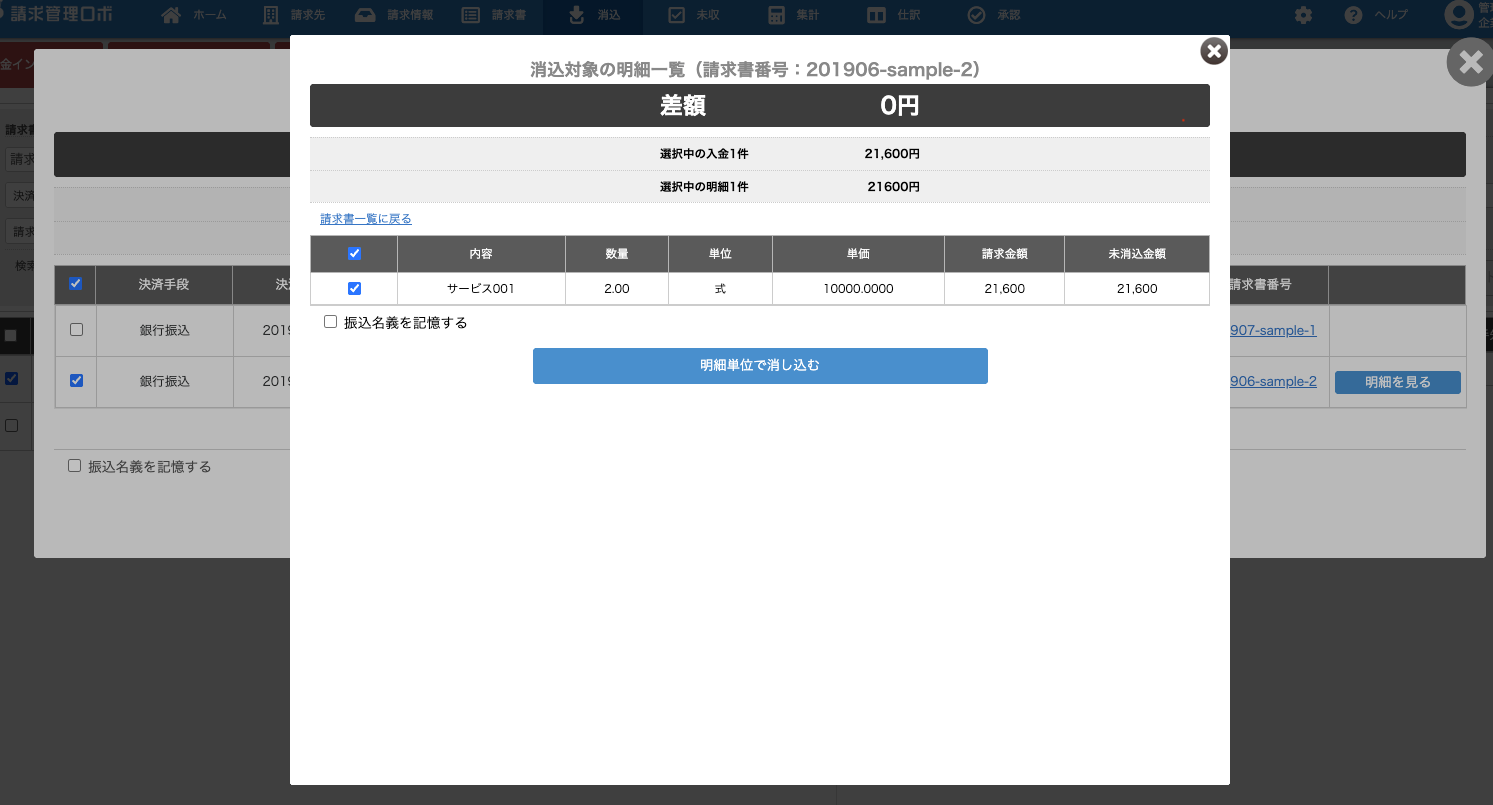Viewport: 1493px width, 805px height.
Task: Click the 請求情報 inbox icon
Action: point(366,15)
